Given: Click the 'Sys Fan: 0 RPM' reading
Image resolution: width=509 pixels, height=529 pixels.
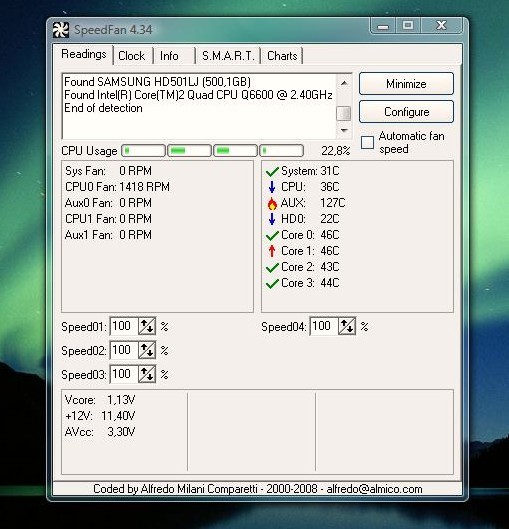Looking at the screenshot, I should pyautogui.click(x=108, y=171).
